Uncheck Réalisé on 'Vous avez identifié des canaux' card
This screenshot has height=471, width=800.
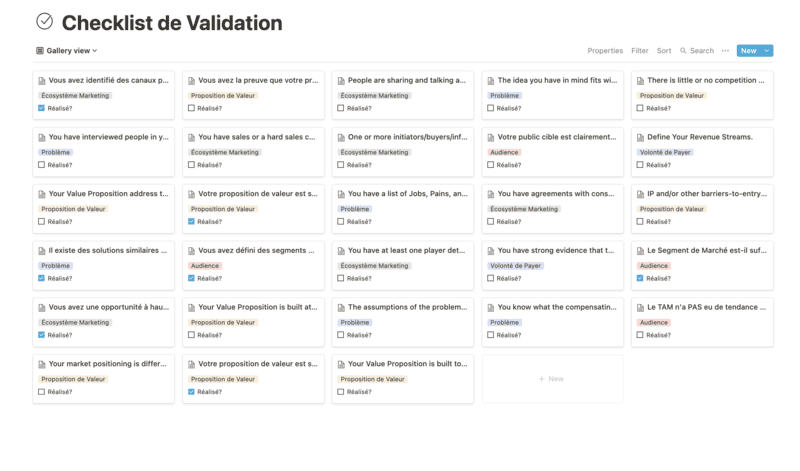coord(41,108)
